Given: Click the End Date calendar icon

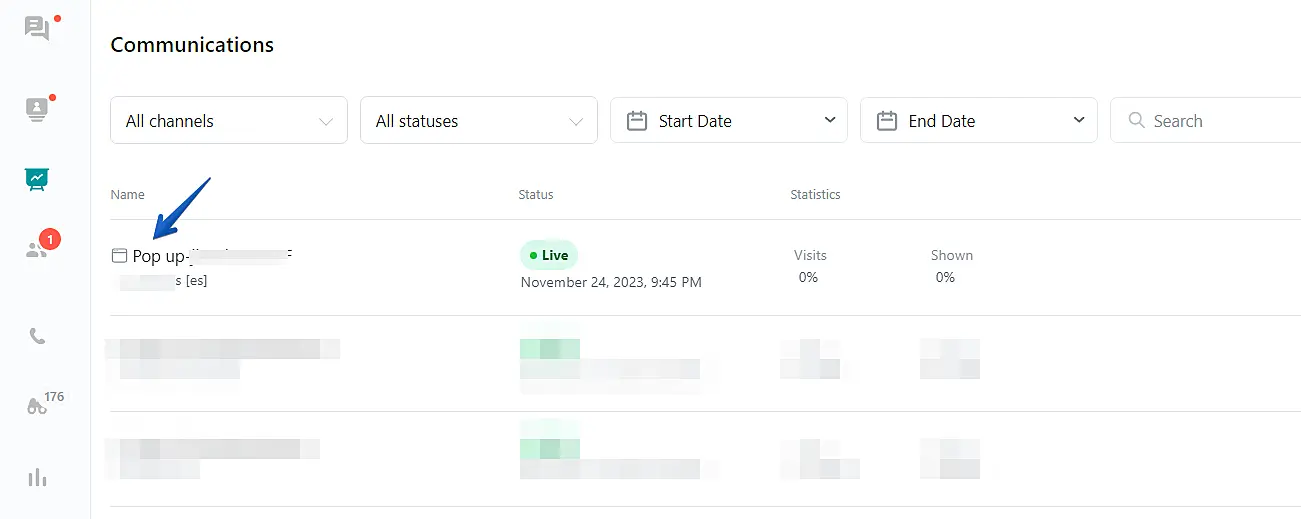Looking at the screenshot, I should tap(886, 121).
